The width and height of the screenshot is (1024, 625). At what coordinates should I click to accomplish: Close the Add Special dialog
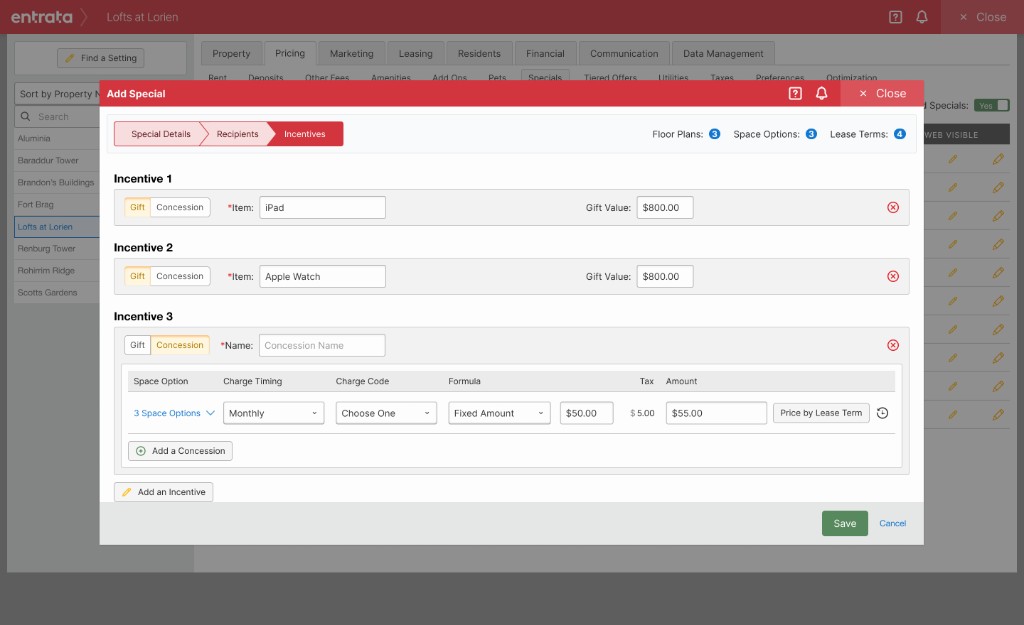pos(882,93)
